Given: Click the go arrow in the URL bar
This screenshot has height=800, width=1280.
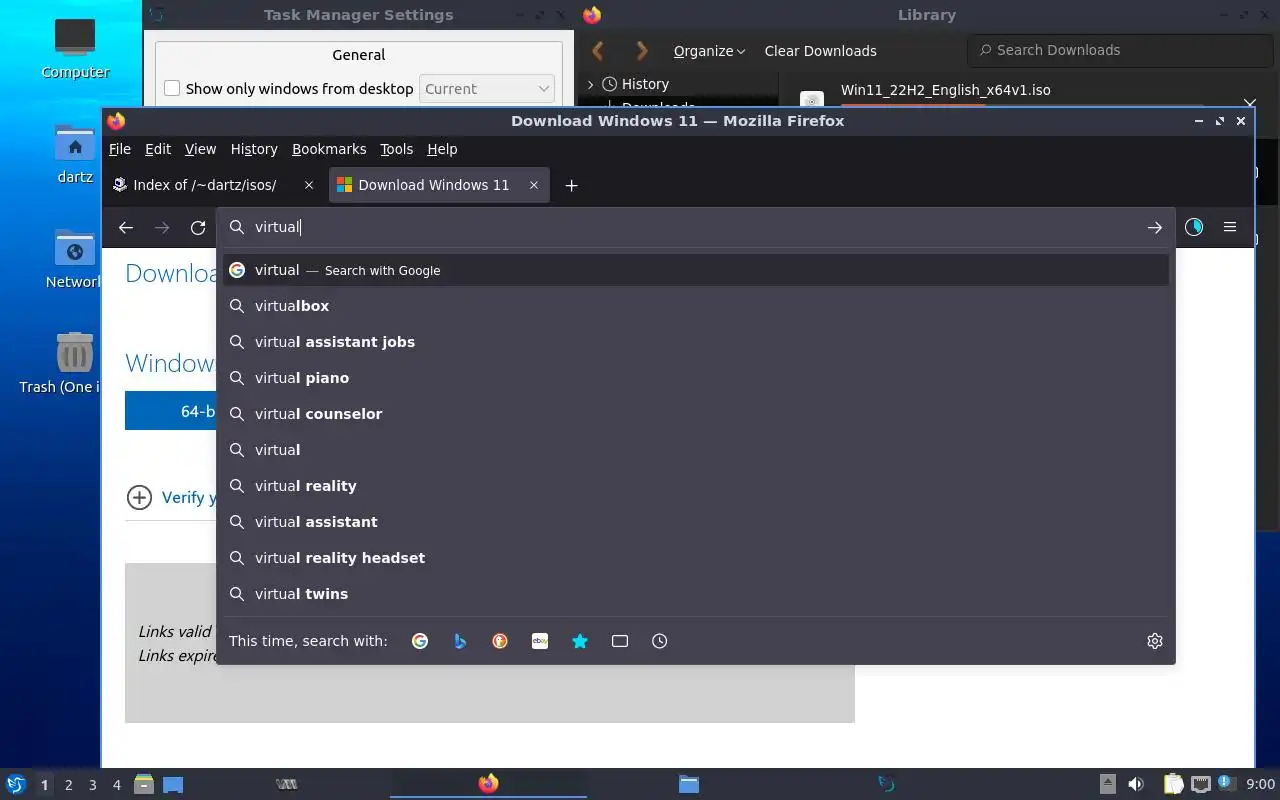Looking at the screenshot, I should click(1154, 228).
